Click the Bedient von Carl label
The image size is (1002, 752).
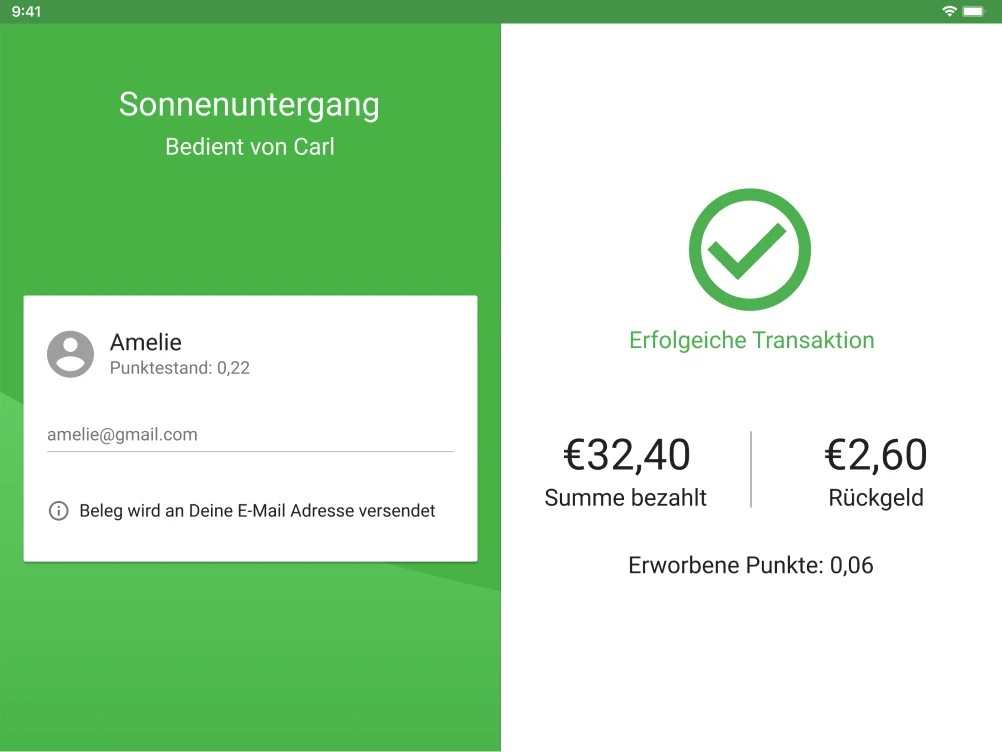point(248,146)
